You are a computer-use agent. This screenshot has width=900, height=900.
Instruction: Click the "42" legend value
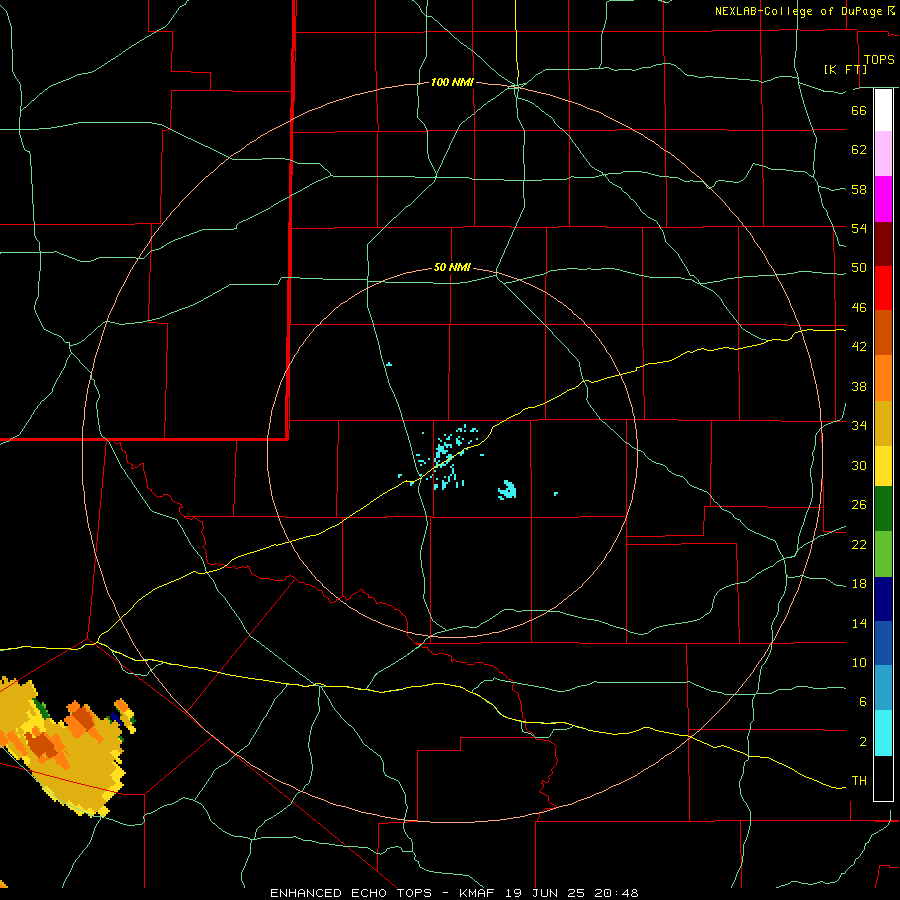pyautogui.click(x=859, y=347)
